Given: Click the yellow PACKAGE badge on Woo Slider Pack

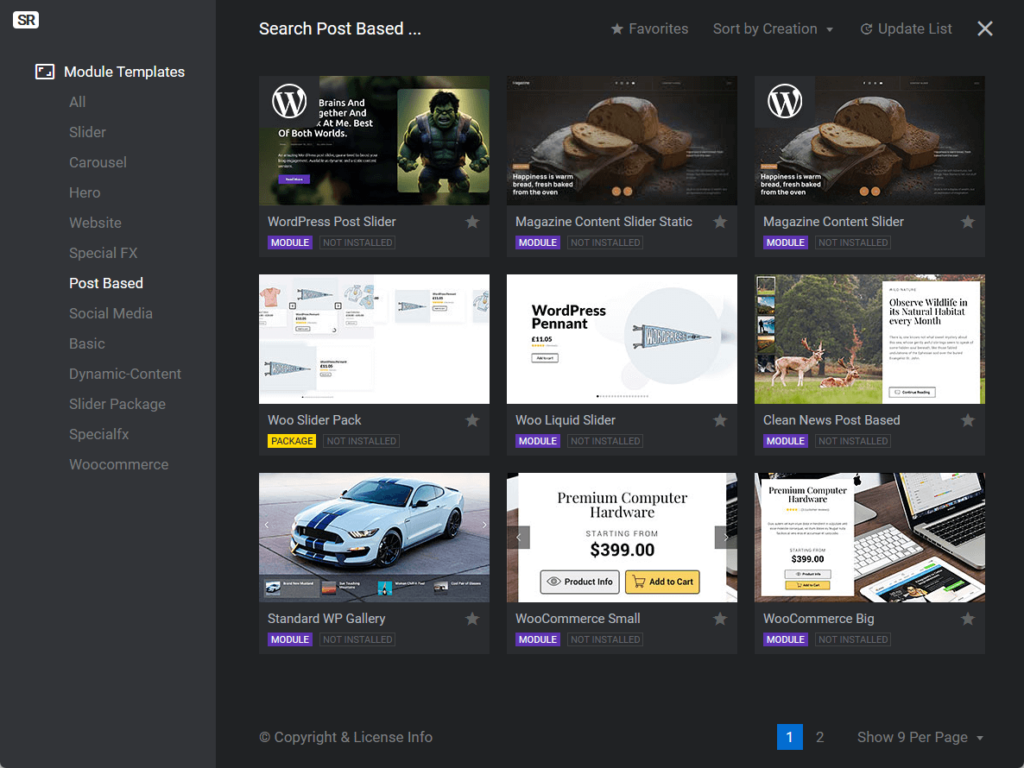Looking at the screenshot, I should [x=292, y=441].
